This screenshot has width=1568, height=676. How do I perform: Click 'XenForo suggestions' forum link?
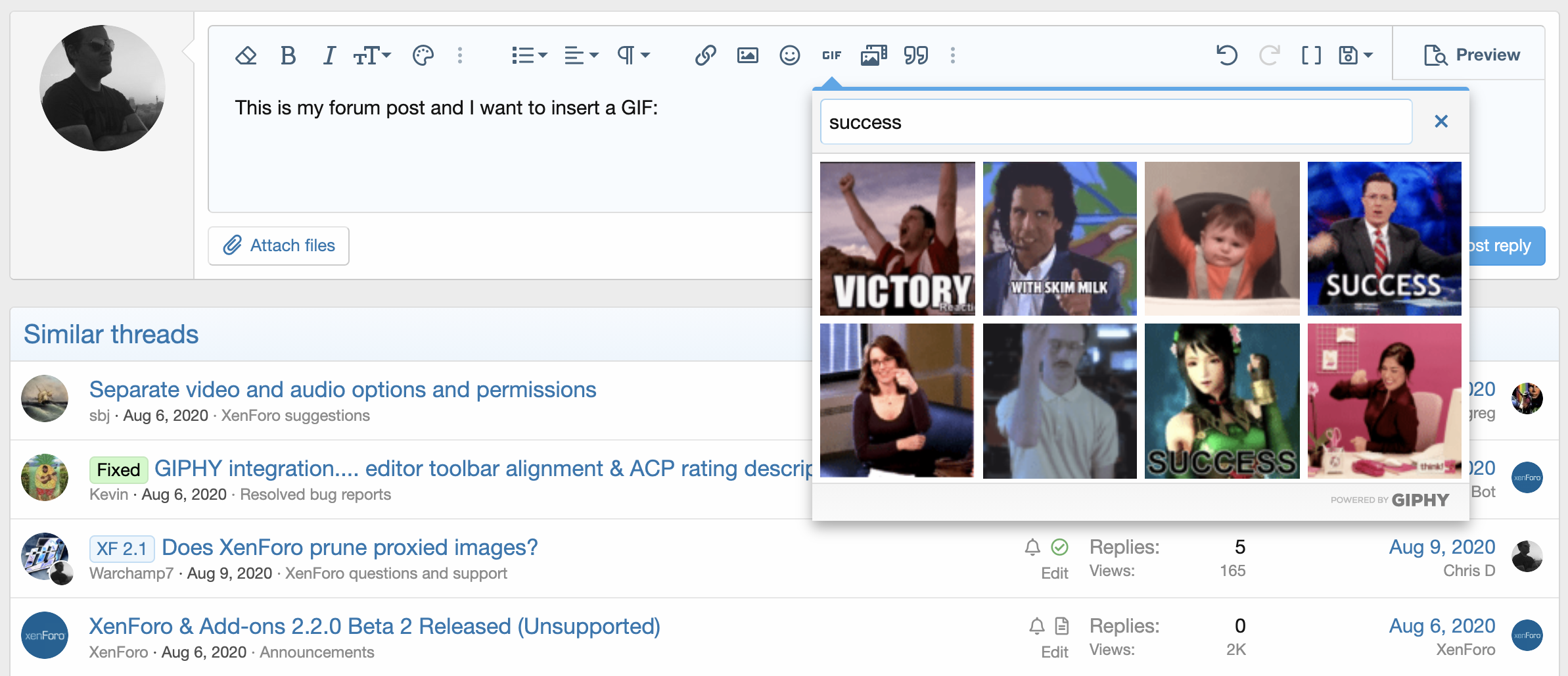(x=295, y=416)
